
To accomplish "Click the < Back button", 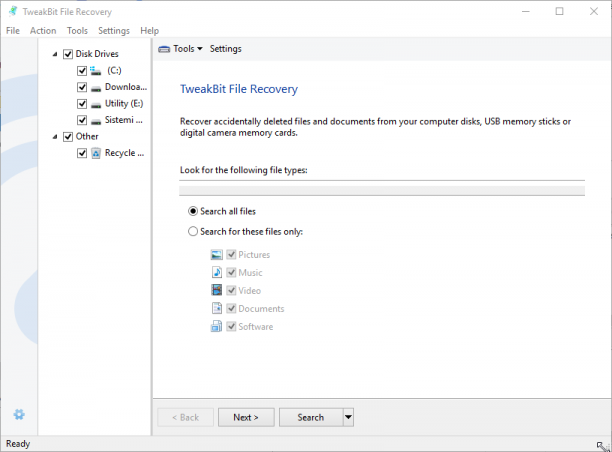I will tap(185, 417).
